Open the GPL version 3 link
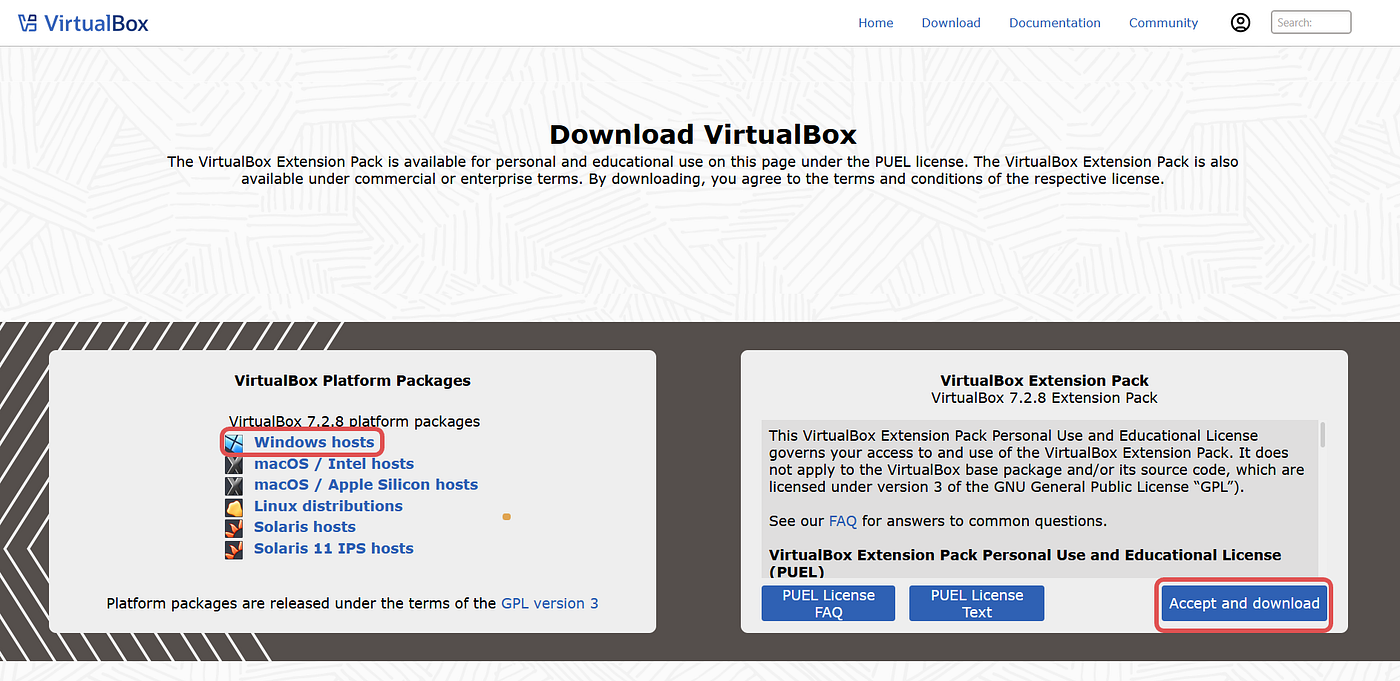The height and width of the screenshot is (681, 1400). pos(550,603)
